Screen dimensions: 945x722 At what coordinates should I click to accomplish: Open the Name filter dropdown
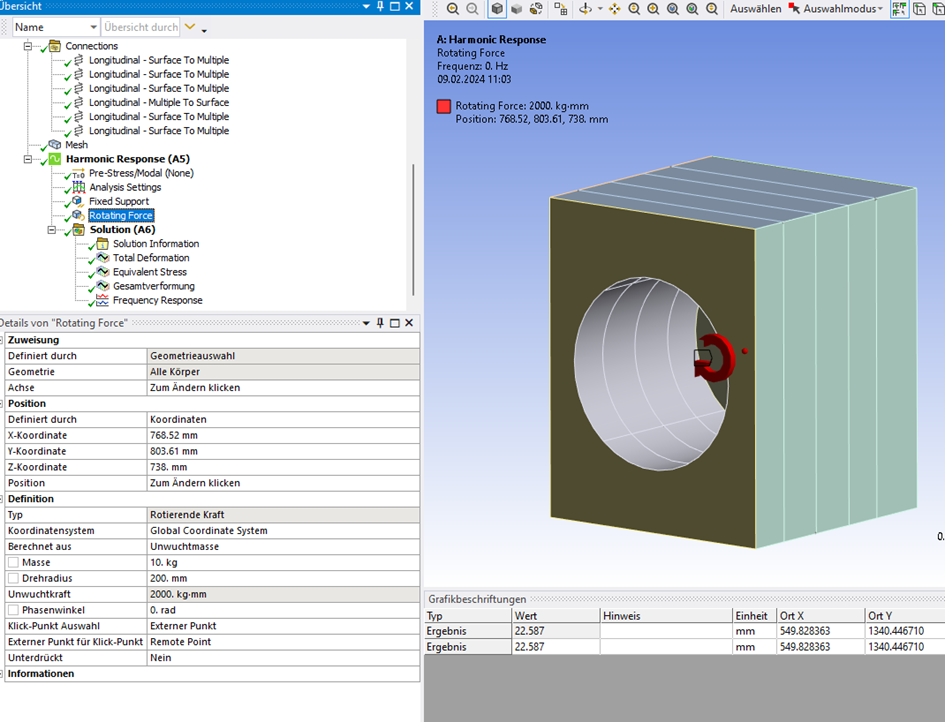pos(94,27)
